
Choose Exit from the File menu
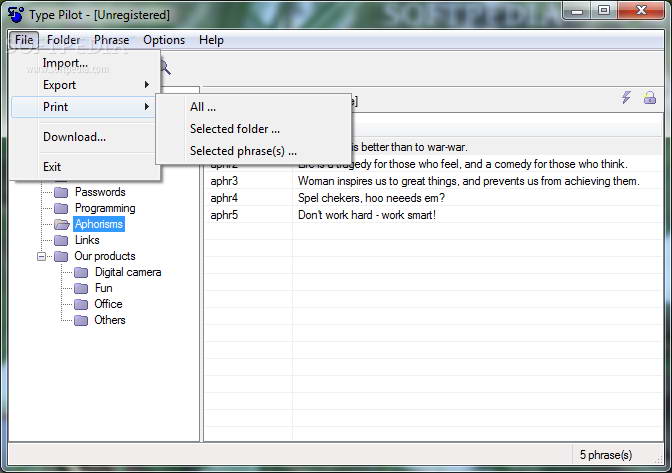(85, 167)
